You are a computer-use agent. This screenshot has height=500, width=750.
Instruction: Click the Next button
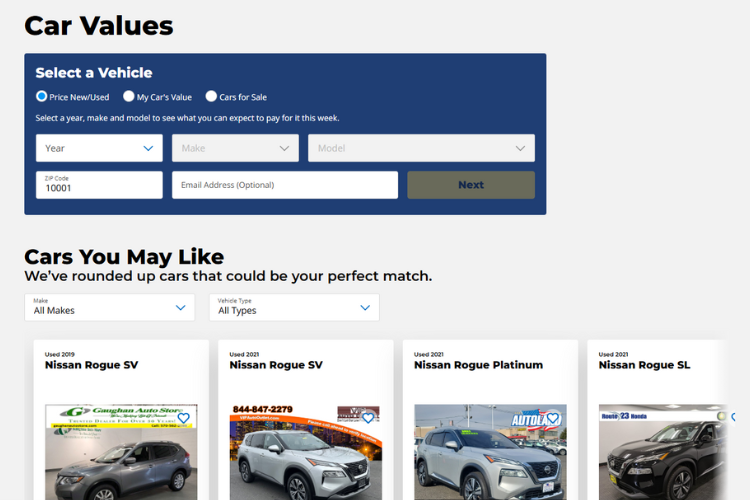coord(471,185)
